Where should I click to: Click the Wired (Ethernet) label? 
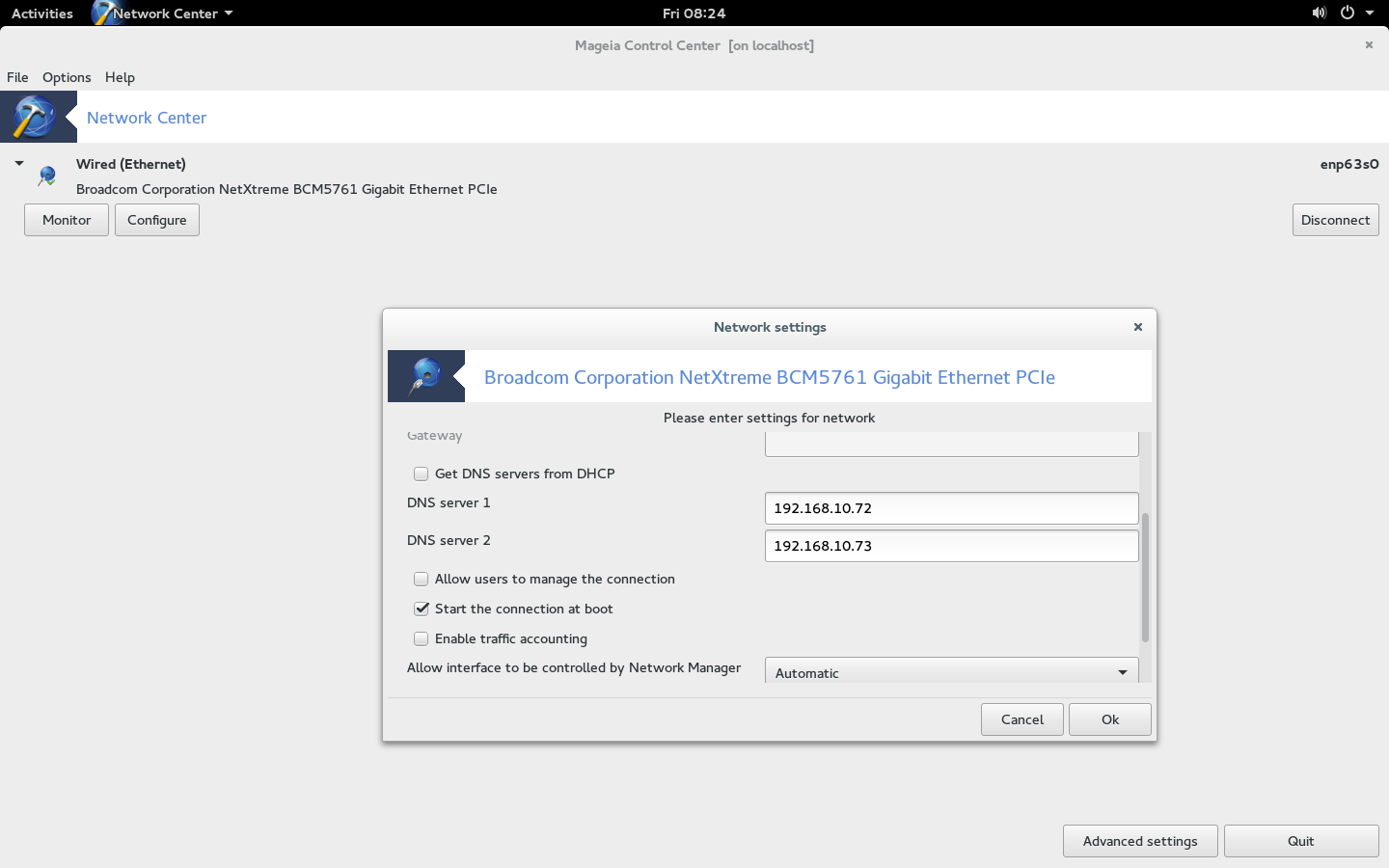tap(131, 164)
